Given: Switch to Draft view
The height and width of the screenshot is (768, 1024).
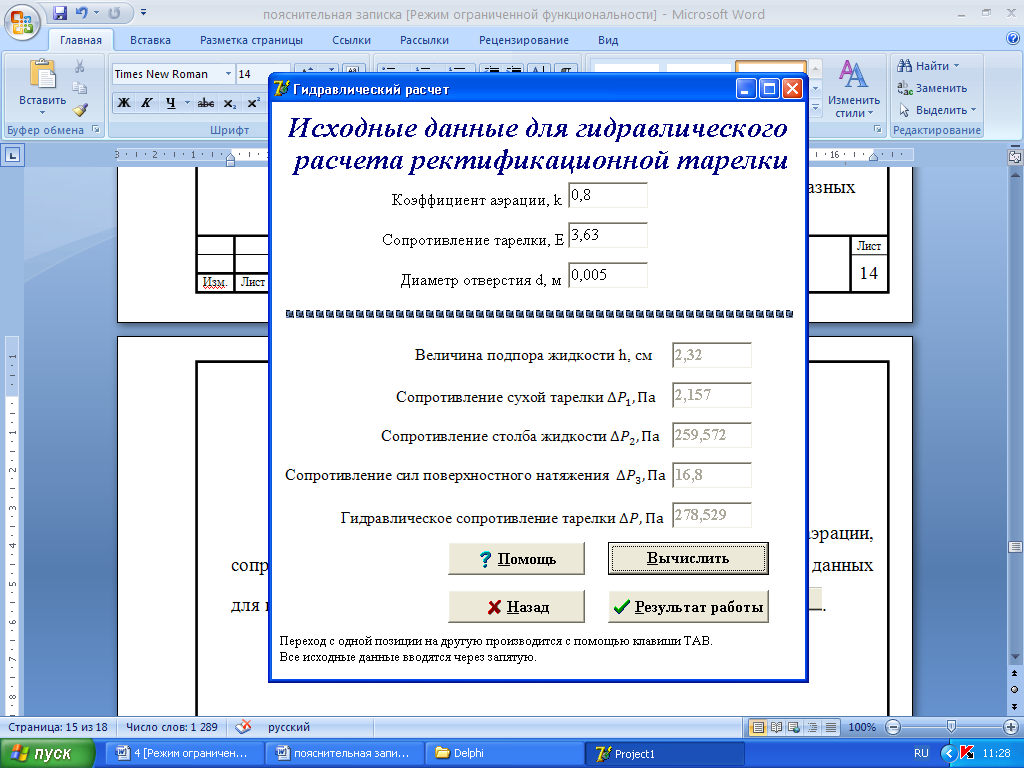Looking at the screenshot, I should coord(831,727).
